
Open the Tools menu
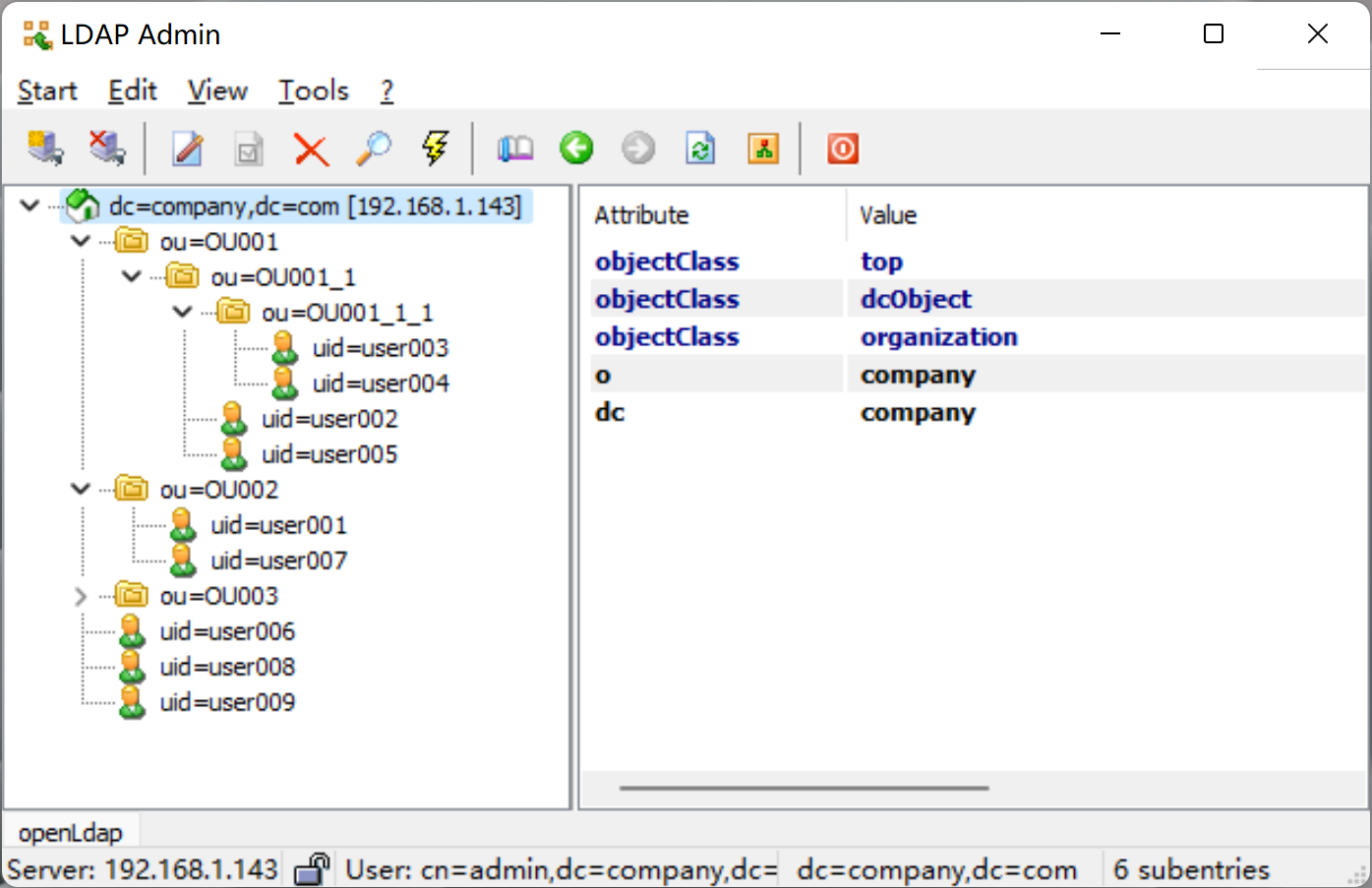click(x=313, y=90)
